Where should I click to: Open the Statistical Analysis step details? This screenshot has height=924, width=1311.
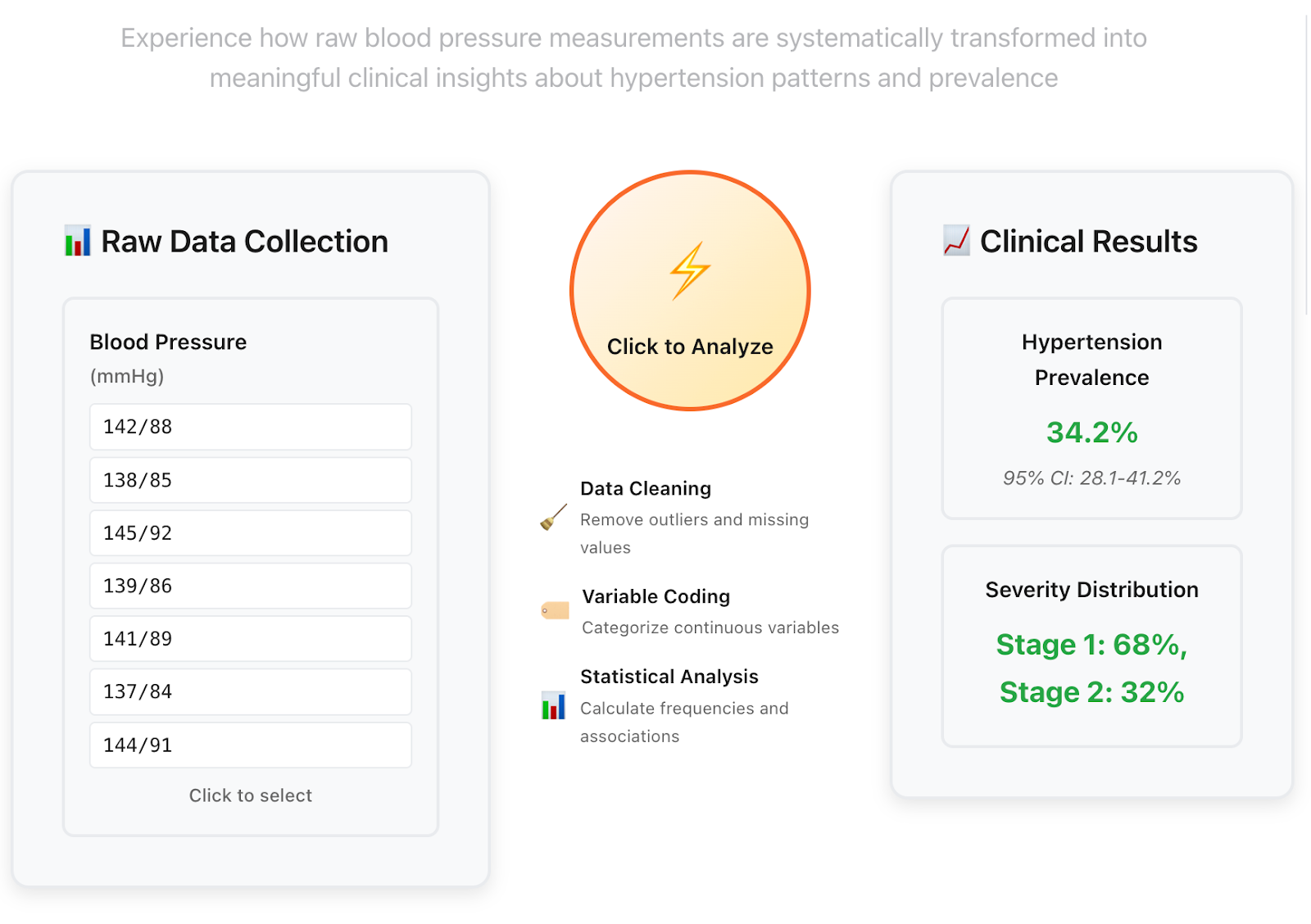[669, 677]
